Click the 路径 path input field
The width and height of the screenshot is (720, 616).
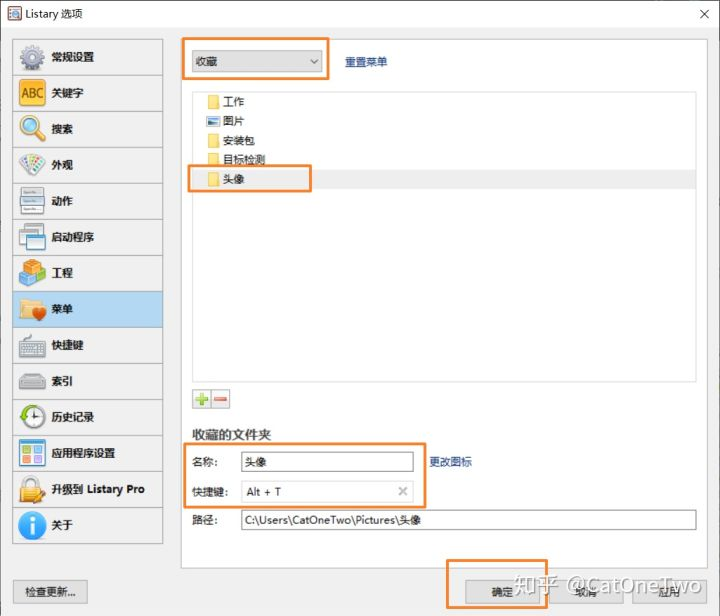click(468, 520)
